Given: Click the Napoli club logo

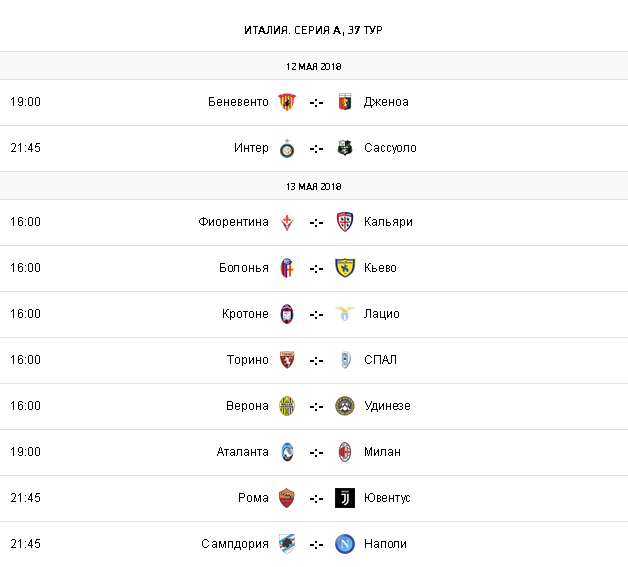Looking at the screenshot, I should click(x=345, y=544).
